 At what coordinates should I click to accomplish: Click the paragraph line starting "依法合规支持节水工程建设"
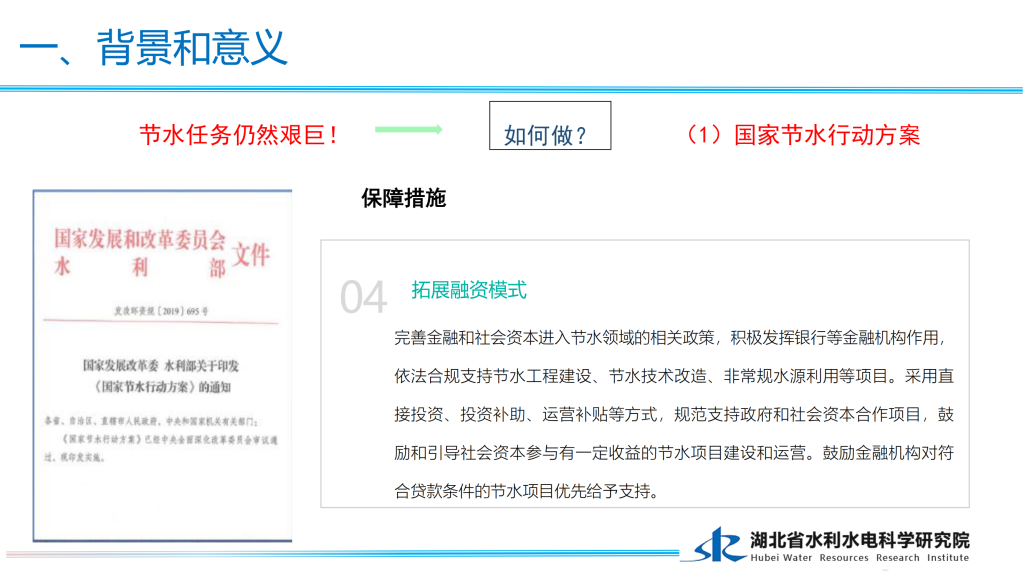tap(674, 376)
